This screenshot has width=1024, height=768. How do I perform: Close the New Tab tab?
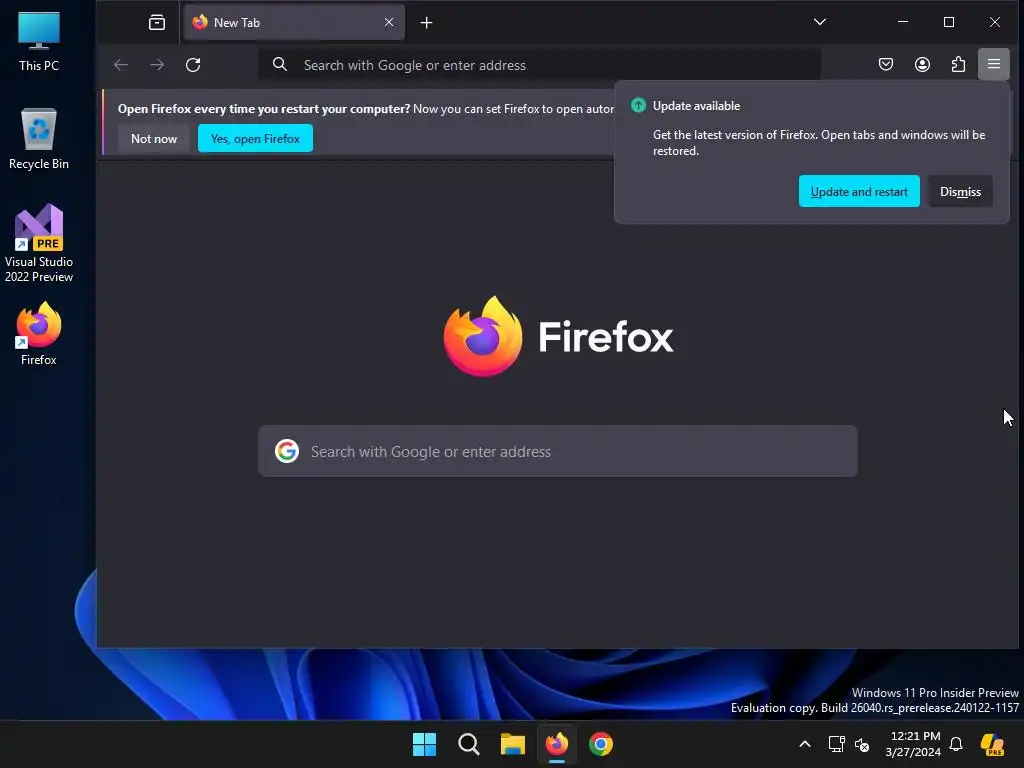389,22
